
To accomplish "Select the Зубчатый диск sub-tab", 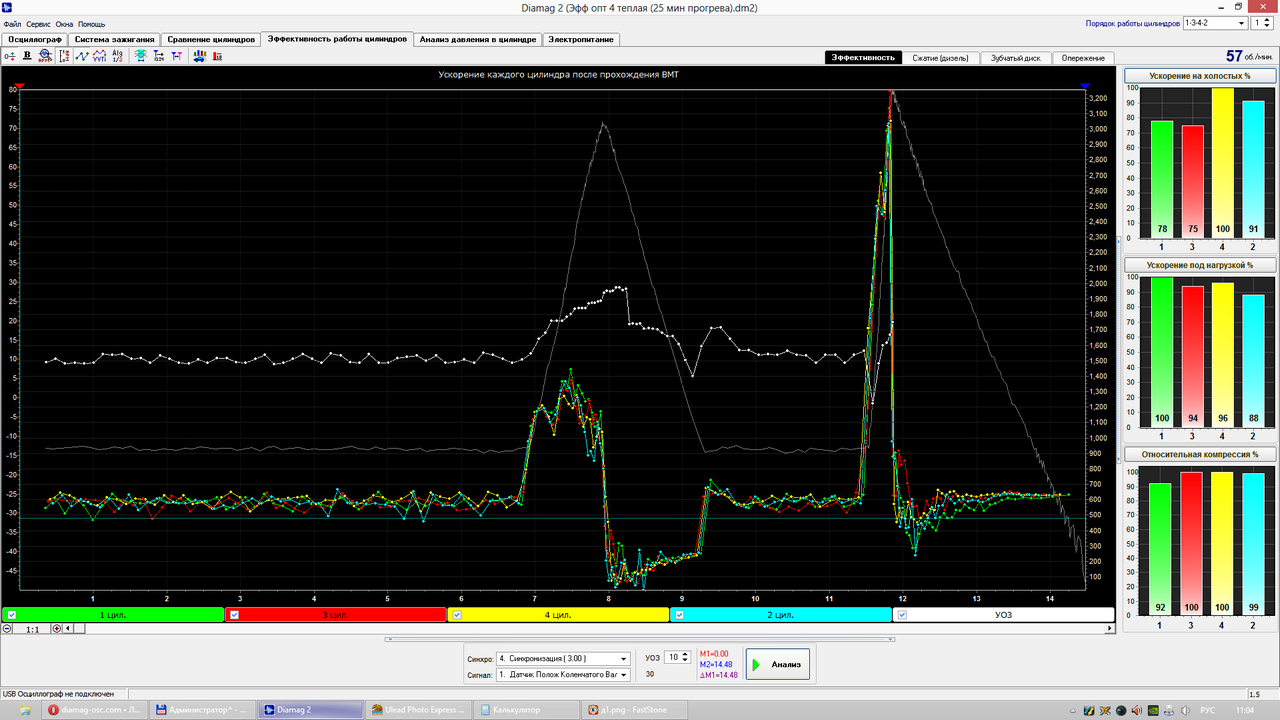I will tap(1016, 57).
